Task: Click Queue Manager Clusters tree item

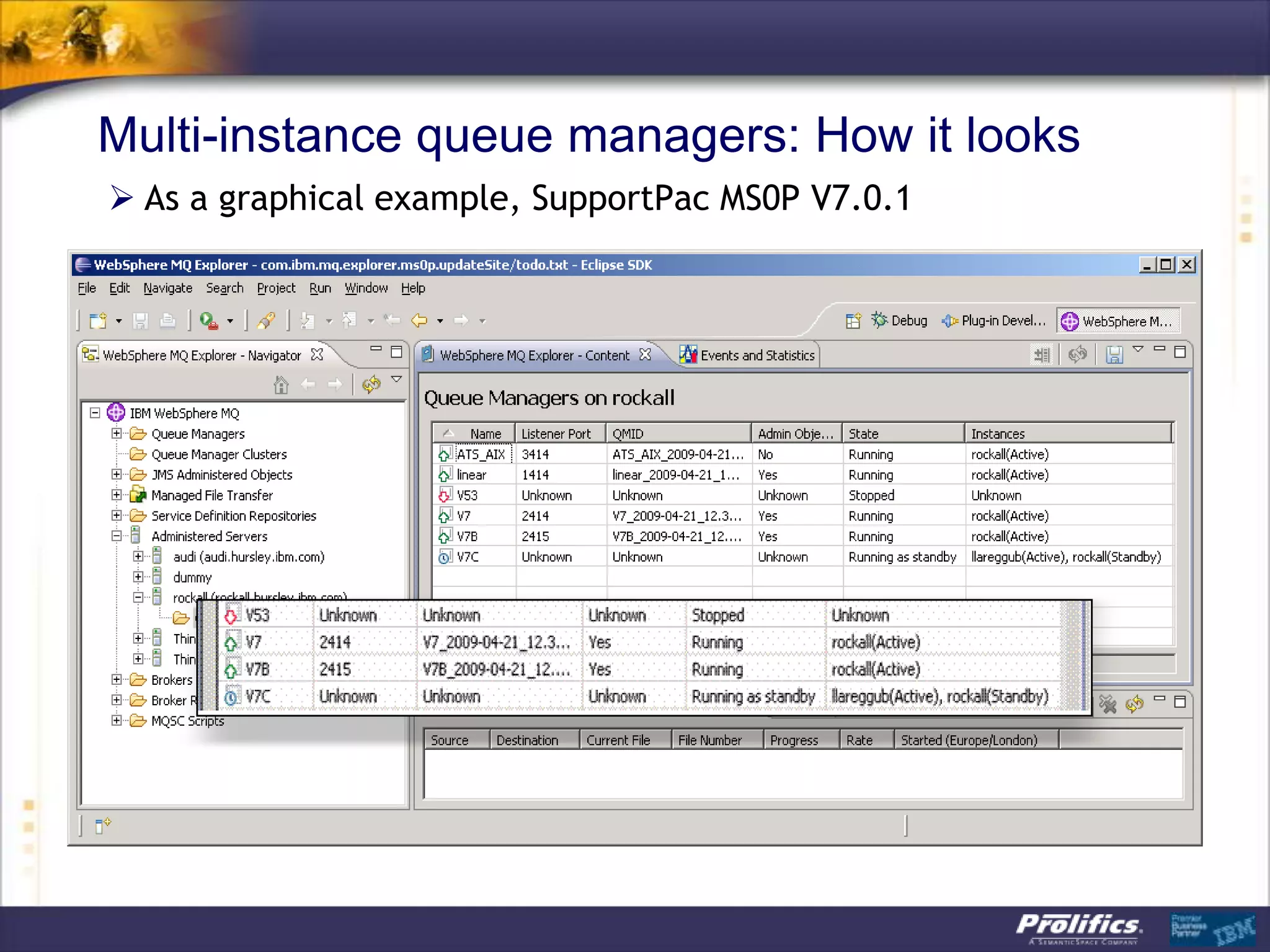Action: click(x=219, y=454)
